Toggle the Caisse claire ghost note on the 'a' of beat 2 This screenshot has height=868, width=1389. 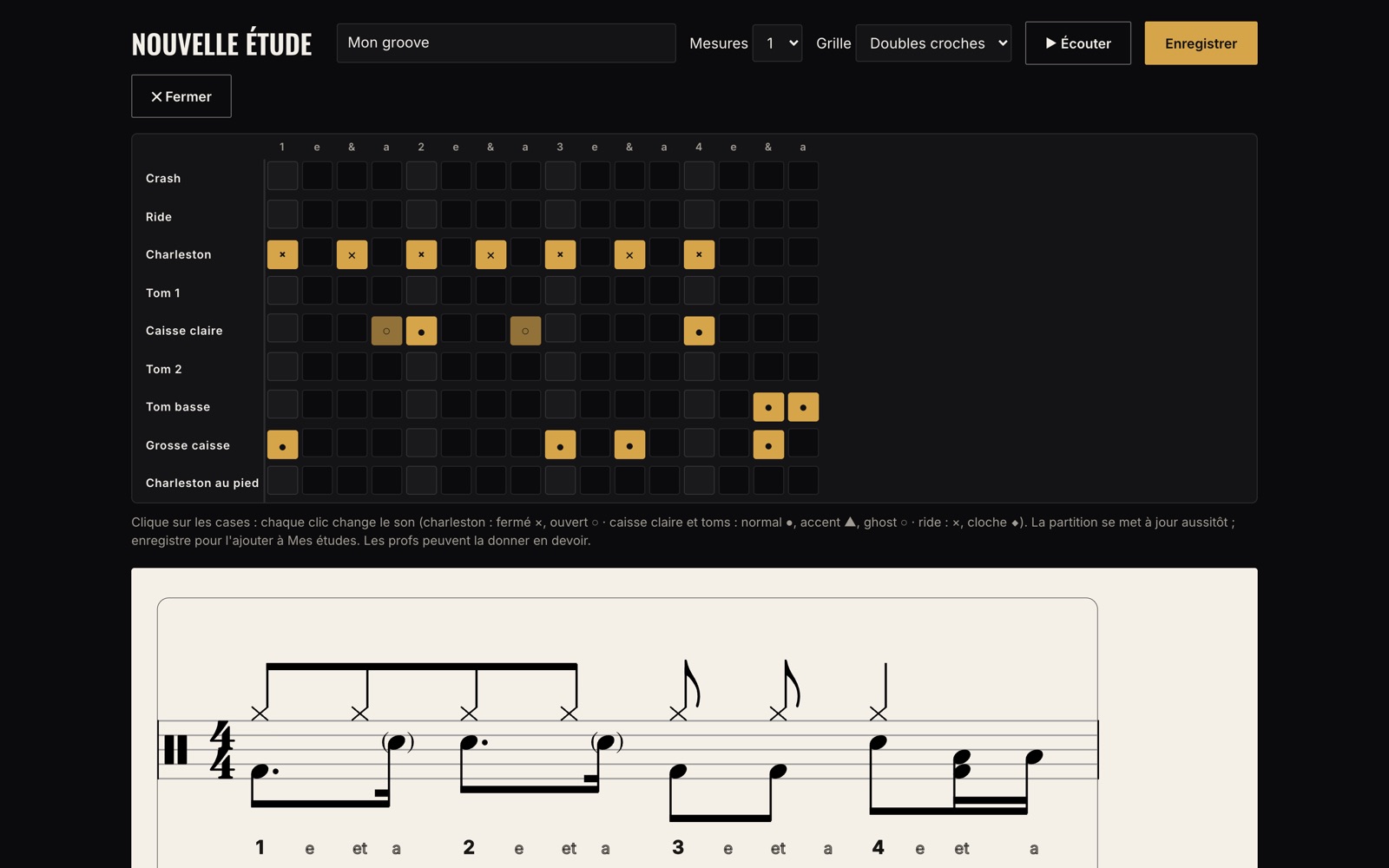pyautogui.click(x=525, y=331)
